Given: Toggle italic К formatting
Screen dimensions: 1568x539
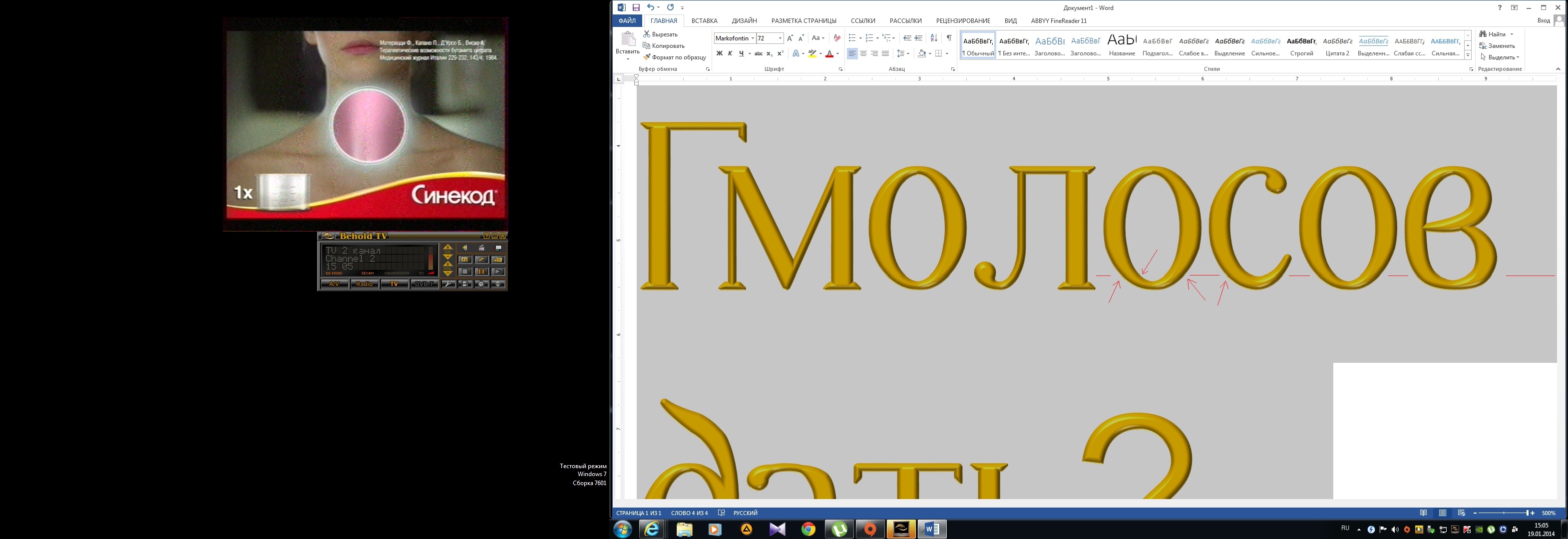Looking at the screenshot, I should 730,53.
